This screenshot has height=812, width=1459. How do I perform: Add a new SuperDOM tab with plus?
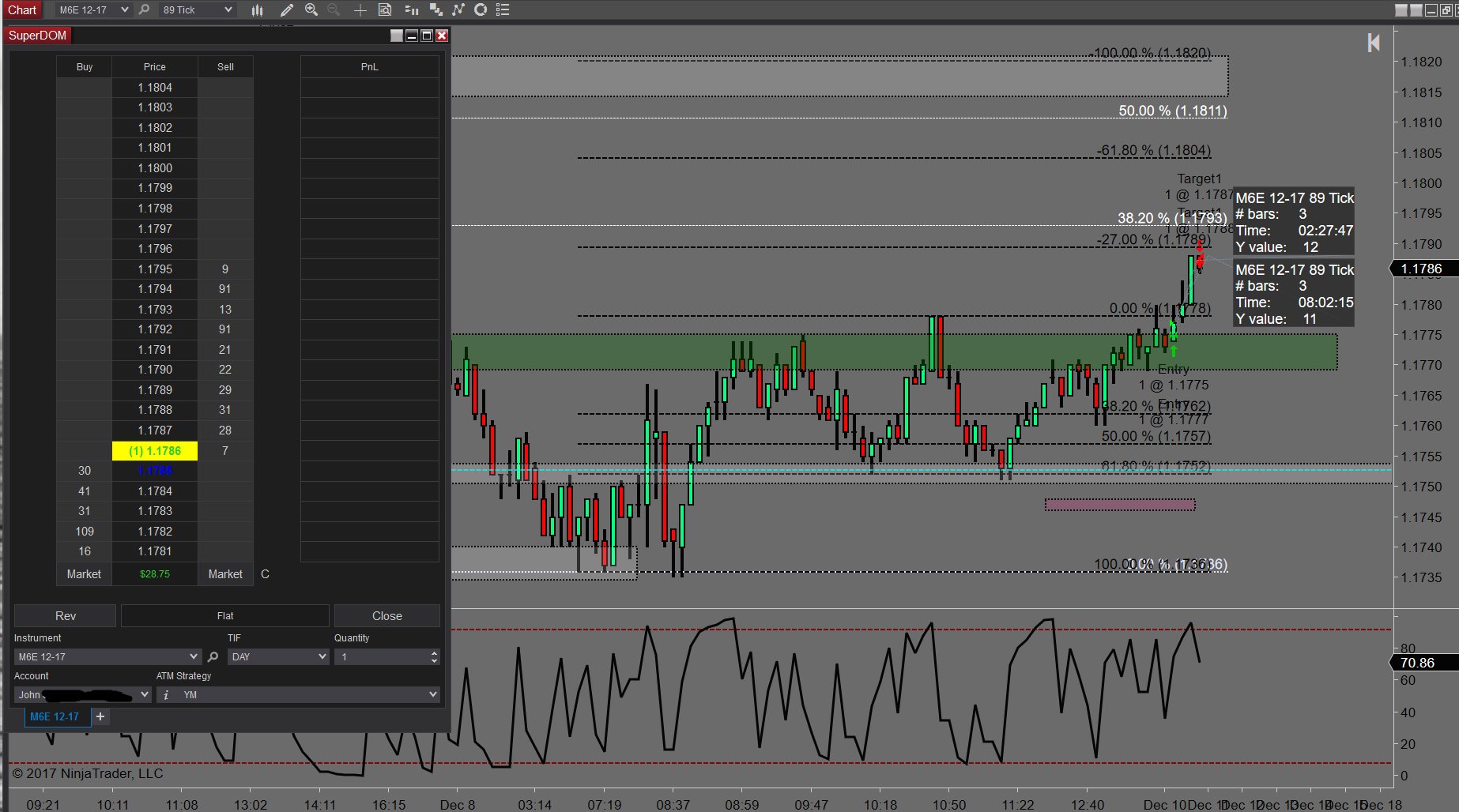pyautogui.click(x=100, y=716)
